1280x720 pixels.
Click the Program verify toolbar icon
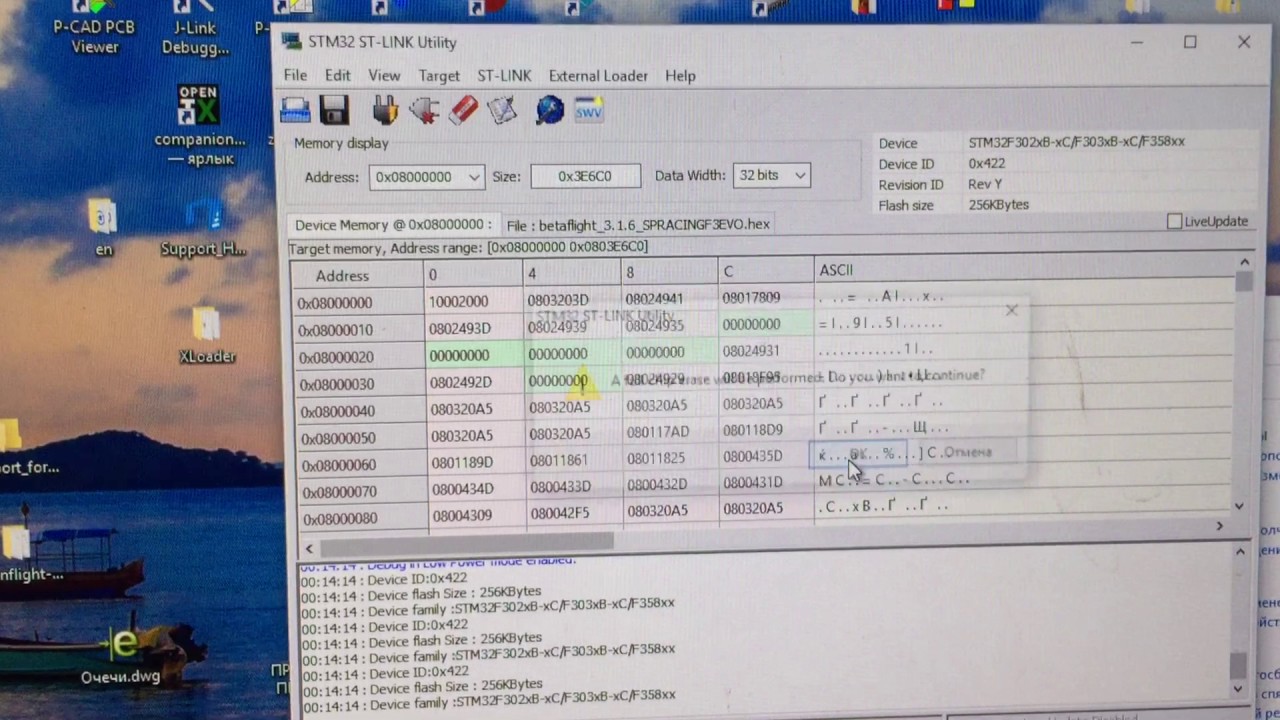(x=502, y=110)
